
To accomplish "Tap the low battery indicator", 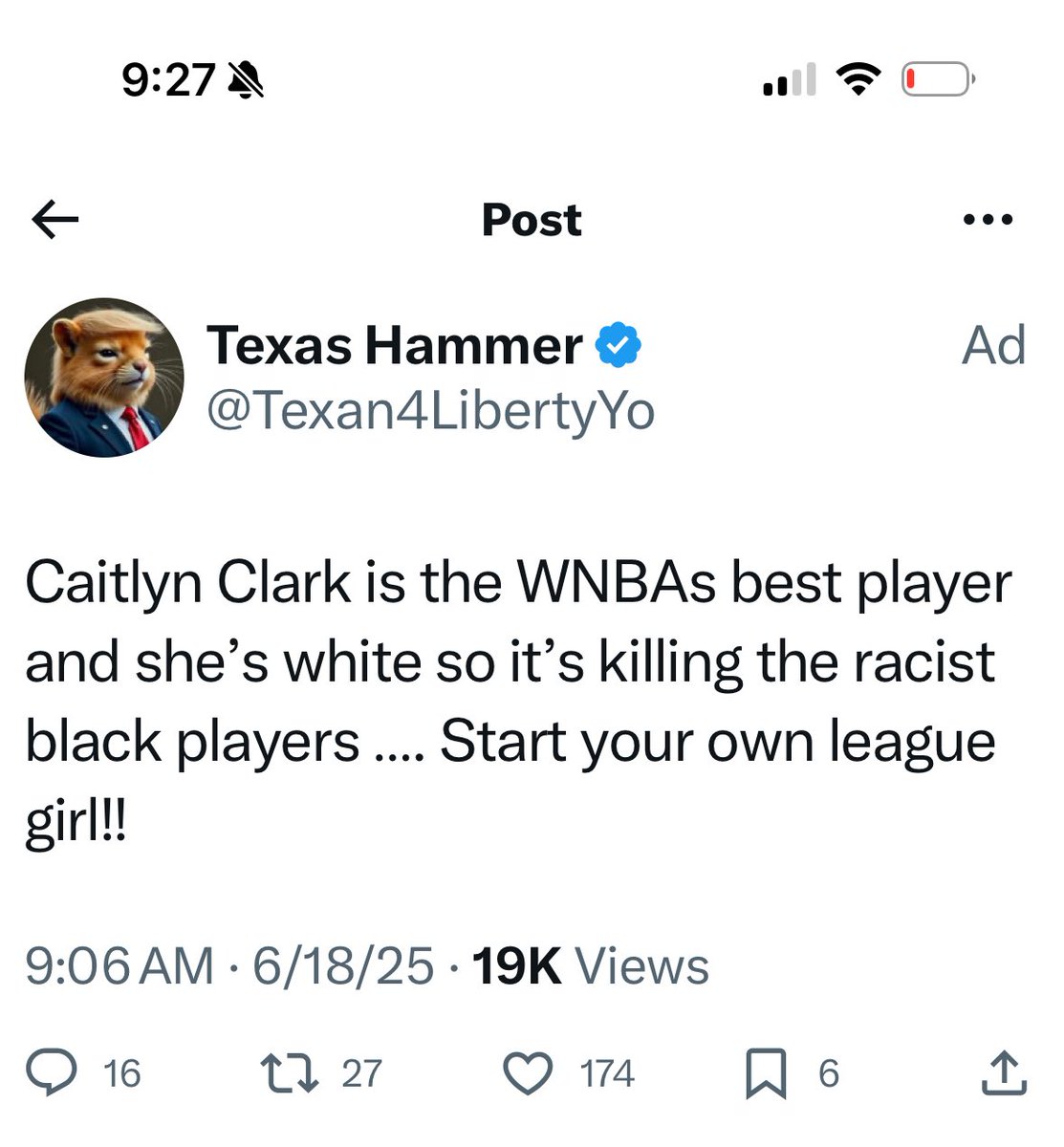I will (x=939, y=79).
